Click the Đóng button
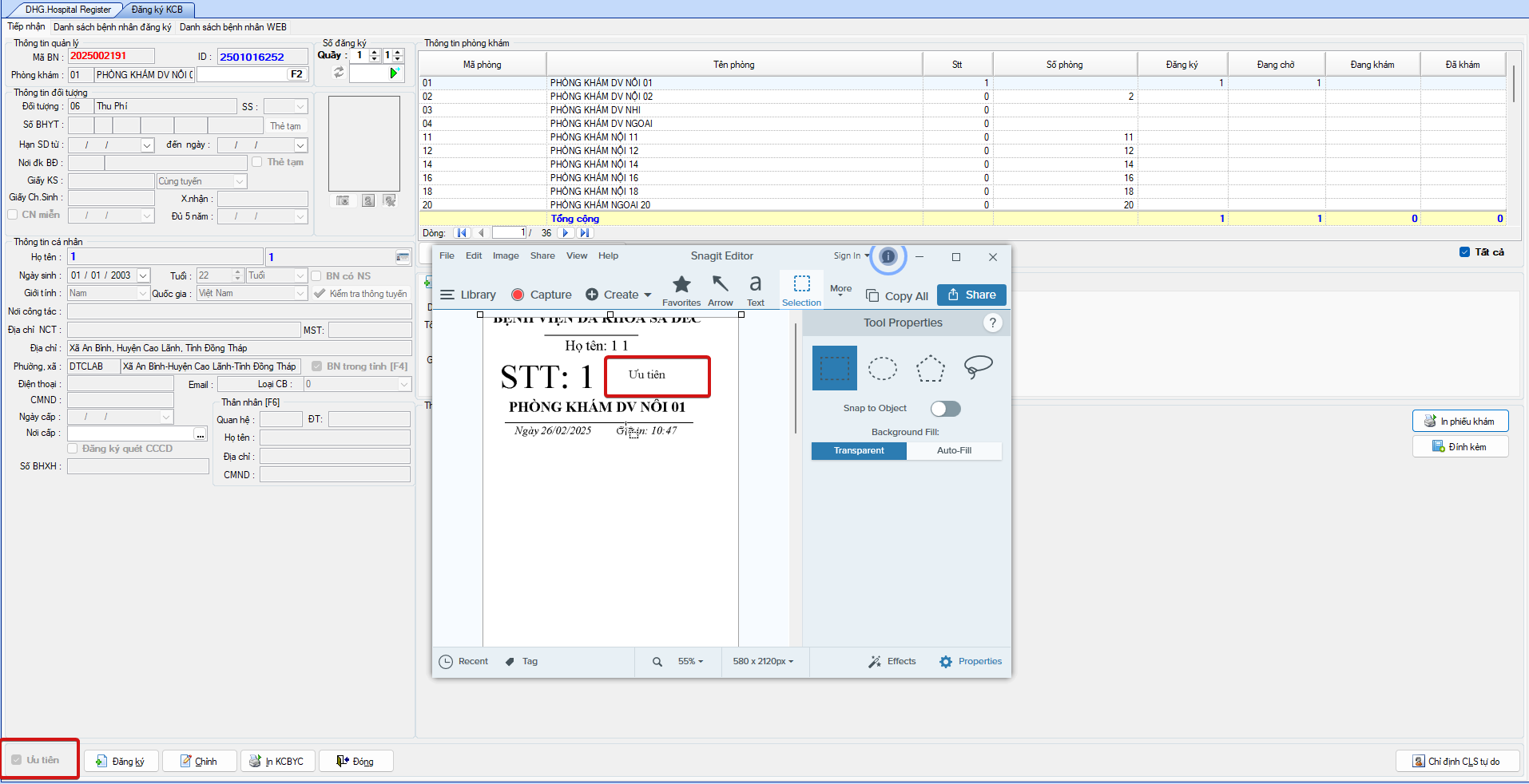Viewport: 1529px width, 784px height. click(356, 762)
